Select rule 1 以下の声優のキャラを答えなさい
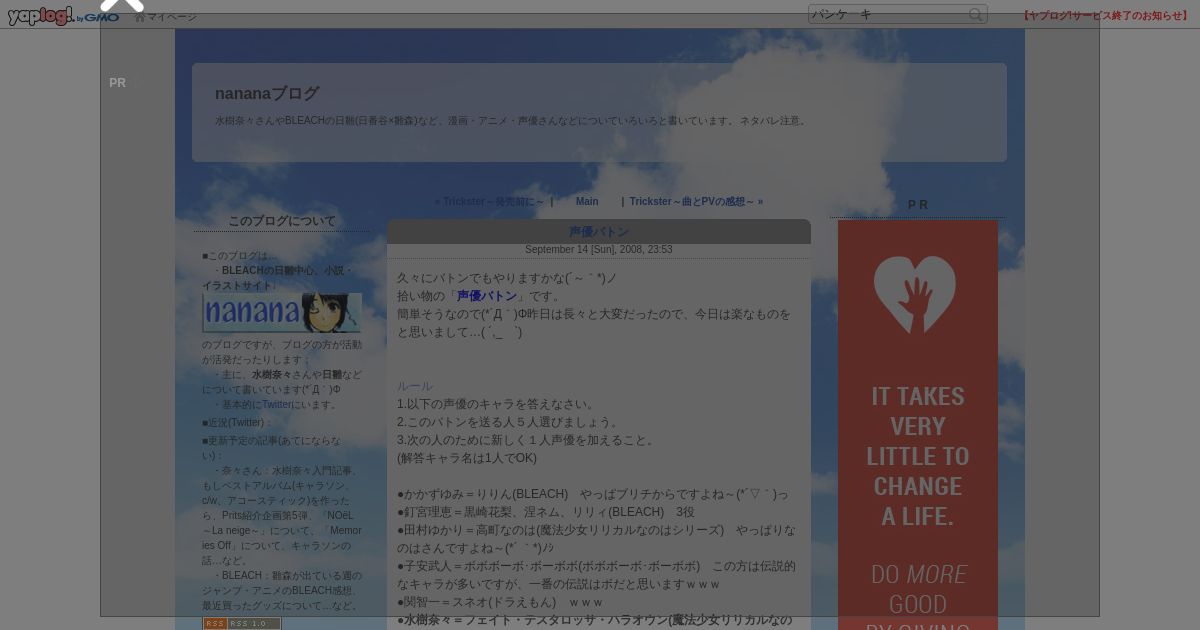 [x=497, y=404]
